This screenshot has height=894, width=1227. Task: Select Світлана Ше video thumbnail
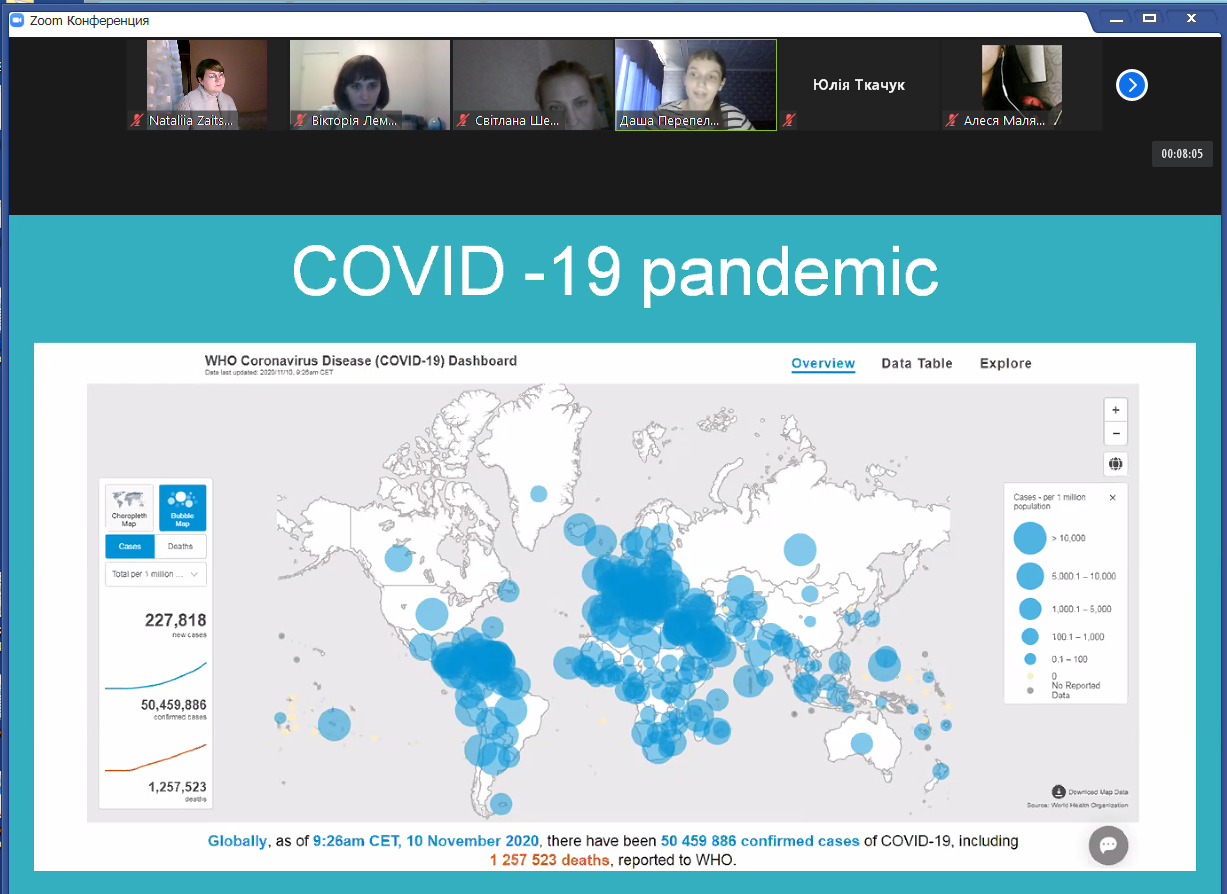[x=533, y=85]
